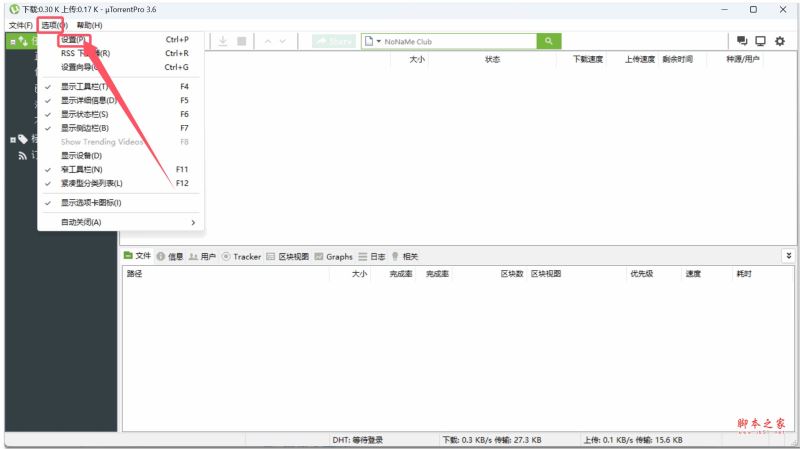Open the 文件(F) menu
This screenshot has height=449, width=800.
pos(20,25)
